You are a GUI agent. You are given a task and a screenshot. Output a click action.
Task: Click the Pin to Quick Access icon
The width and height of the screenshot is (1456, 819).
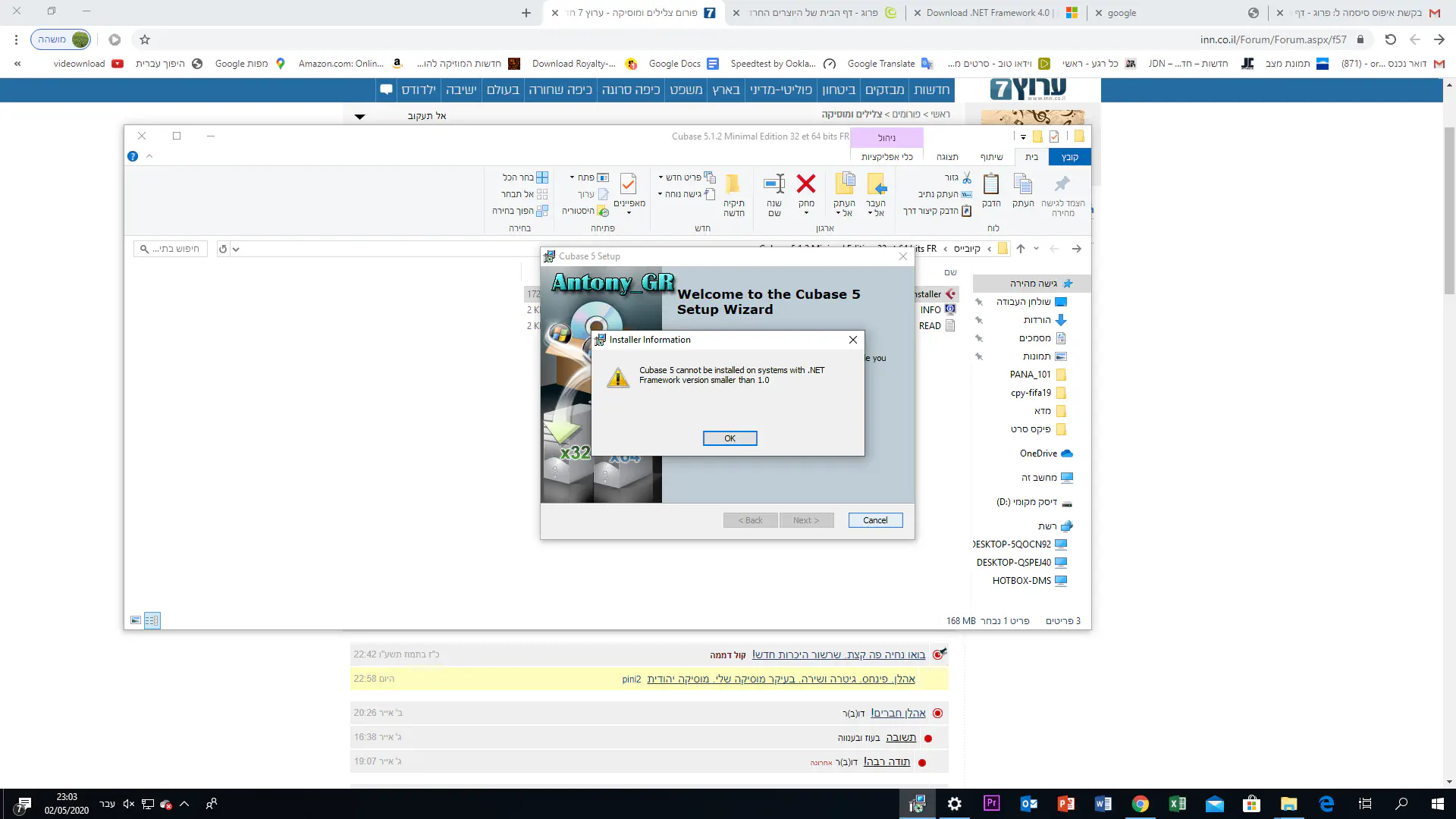click(1062, 184)
